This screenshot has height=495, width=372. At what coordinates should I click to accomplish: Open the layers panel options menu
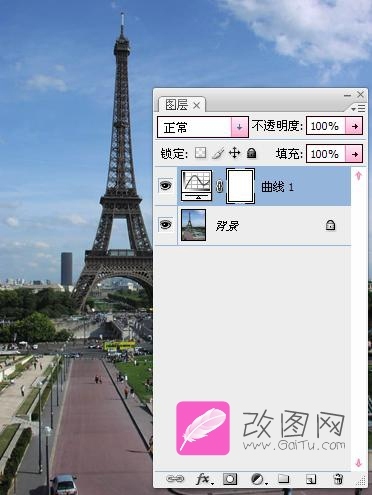(359, 108)
